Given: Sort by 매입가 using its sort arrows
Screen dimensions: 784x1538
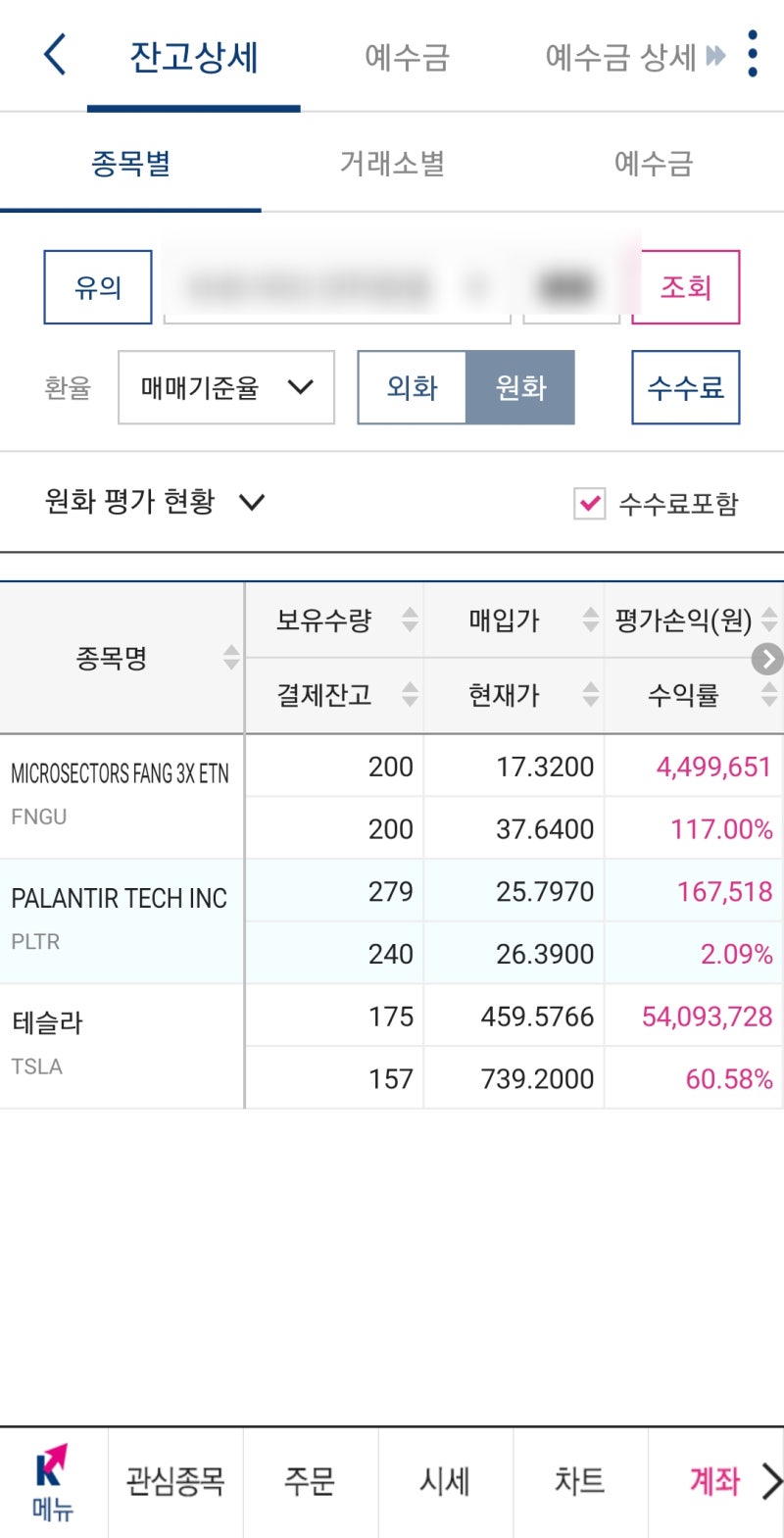Looking at the screenshot, I should pyautogui.click(x=589, y=620).
